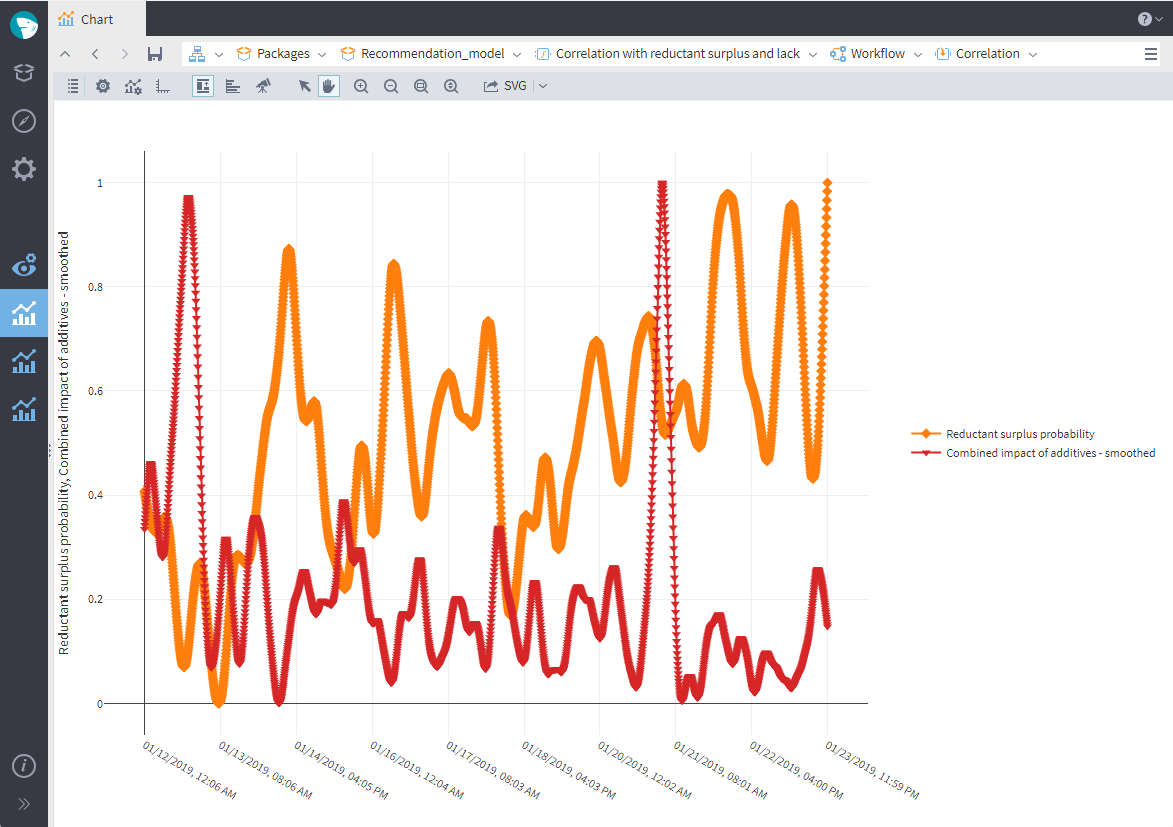The image size is (1173, 827).
Task: Click the horizontal bars align icon
Action: 233,86
